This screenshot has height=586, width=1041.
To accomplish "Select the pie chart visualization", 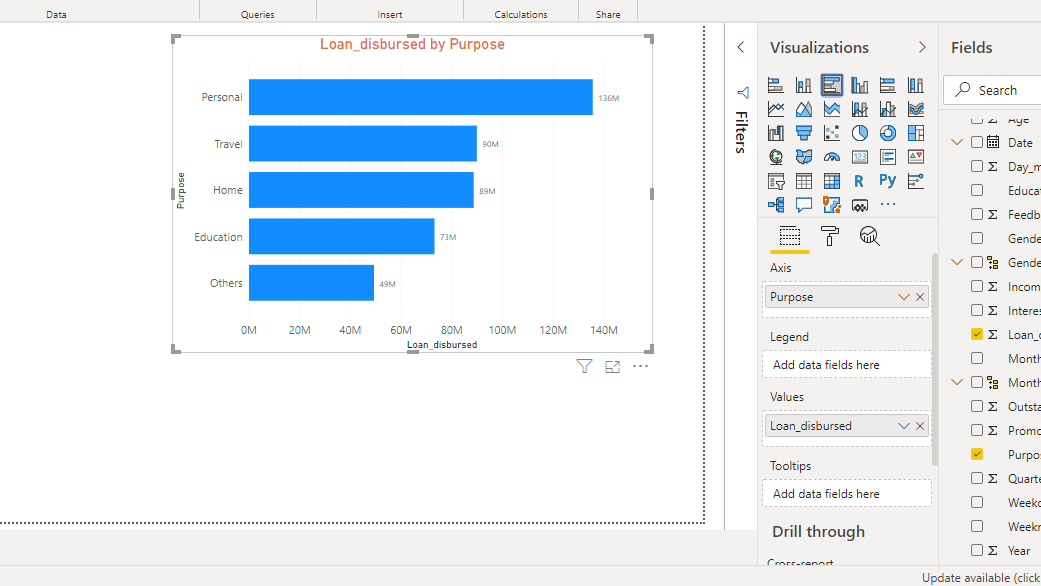I will pyautogui.click(x=860, y=133).
